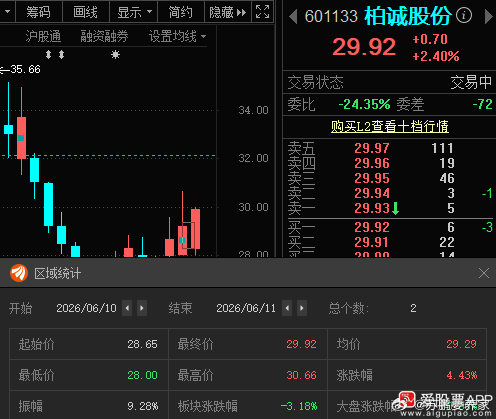Open the 沪股通 indicator tab
Screen dimensions: 496x419
pyautogui.click(x=43, y=36)
